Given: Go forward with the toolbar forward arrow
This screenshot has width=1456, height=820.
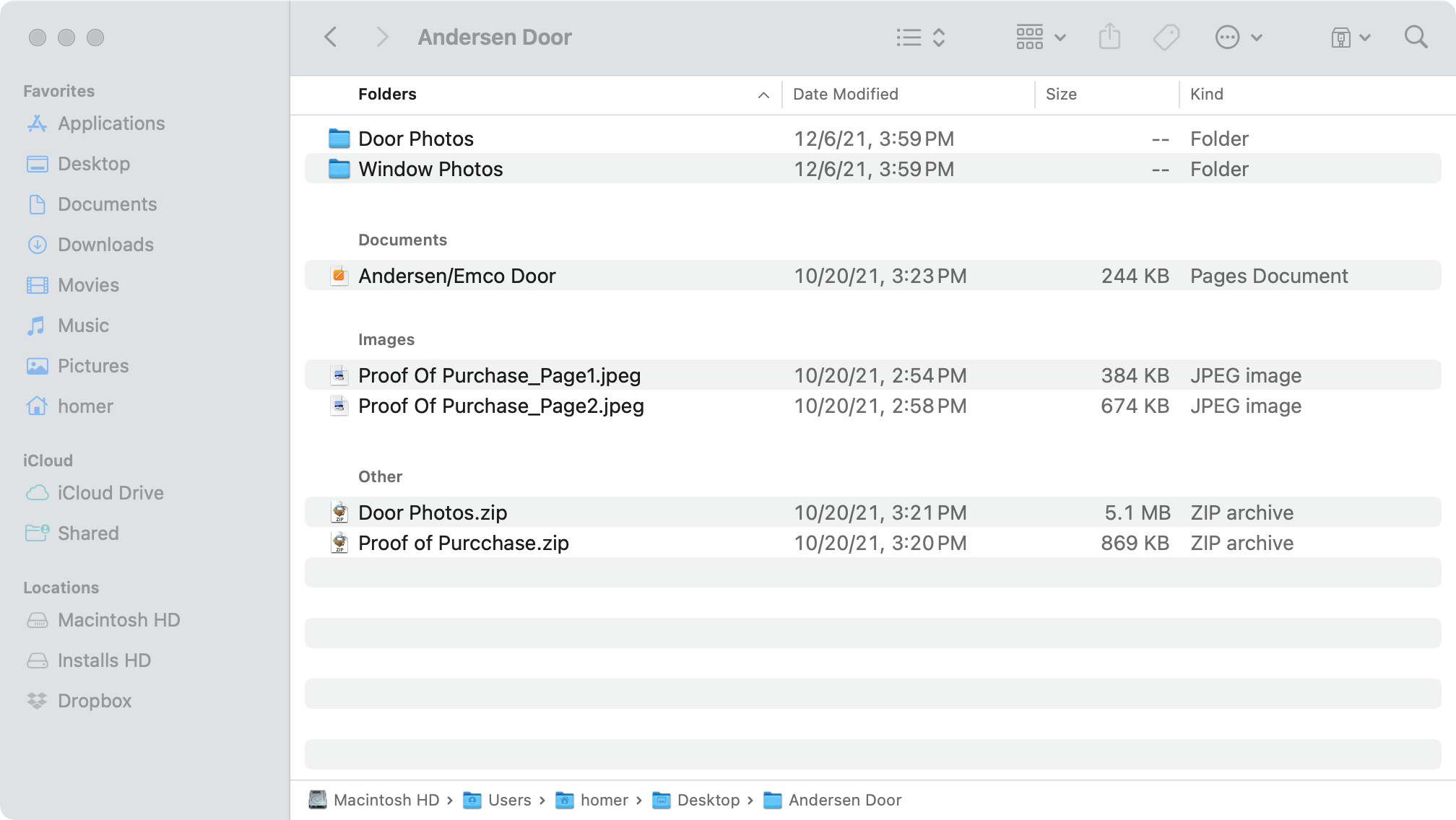Looking at the screenshot, I should (x=382, y=37).
